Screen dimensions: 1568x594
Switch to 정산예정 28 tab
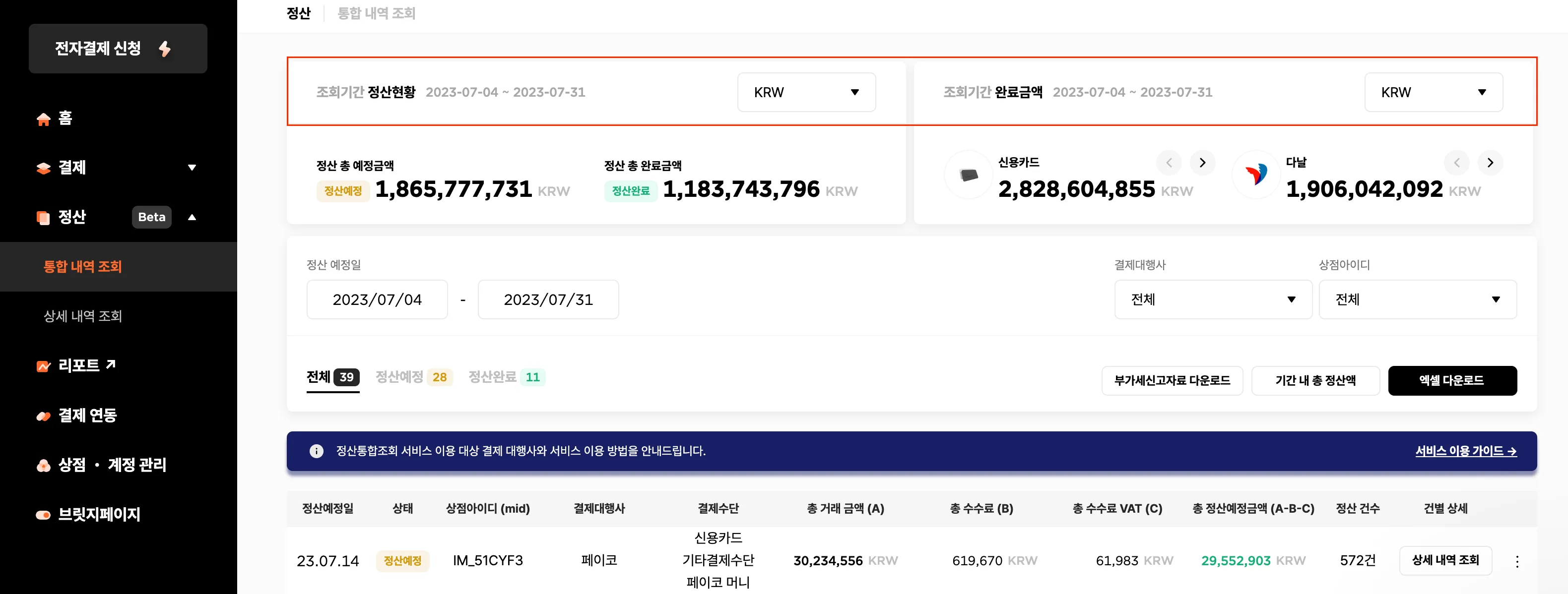tap(413, 377)
